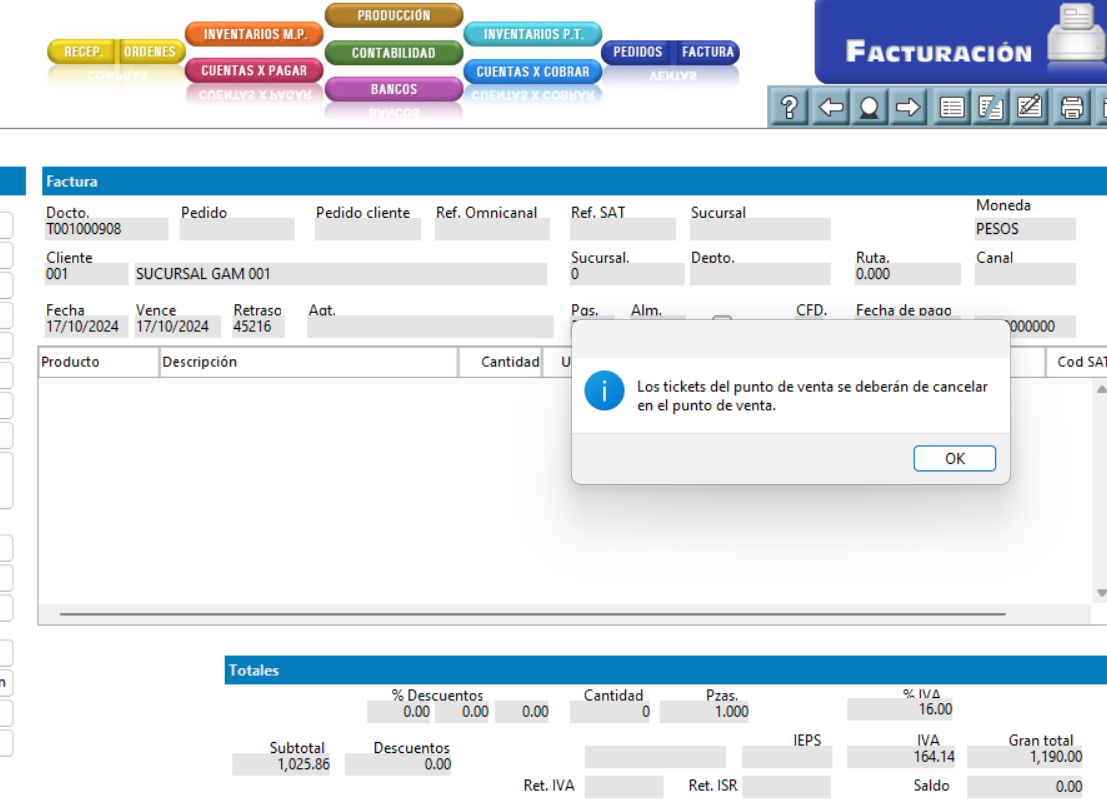Click the Ret. IVA field
1107x799 pixels.
click(x=624, y=786)
